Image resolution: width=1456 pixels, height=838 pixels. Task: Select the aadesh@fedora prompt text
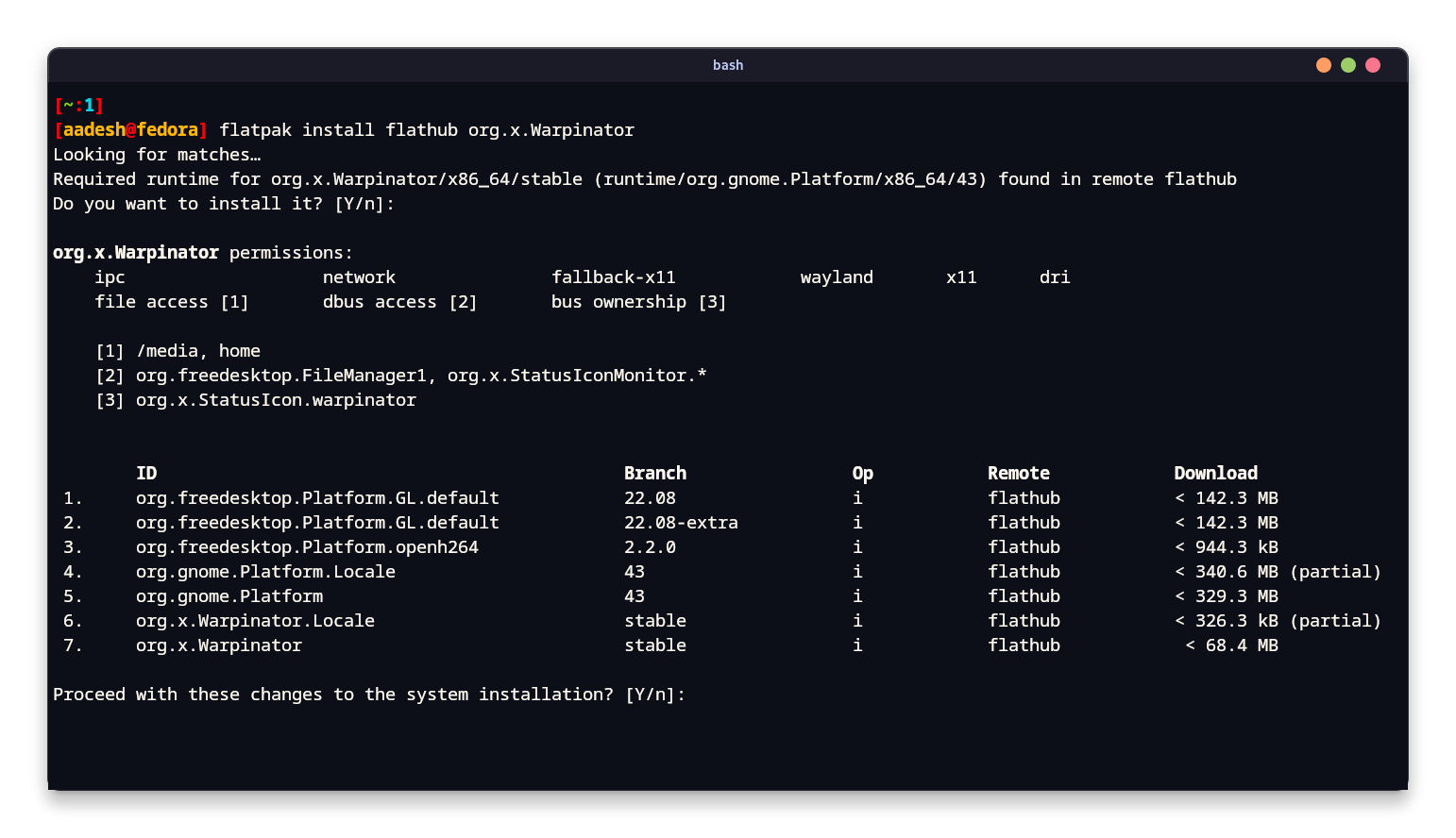point(130,129)
